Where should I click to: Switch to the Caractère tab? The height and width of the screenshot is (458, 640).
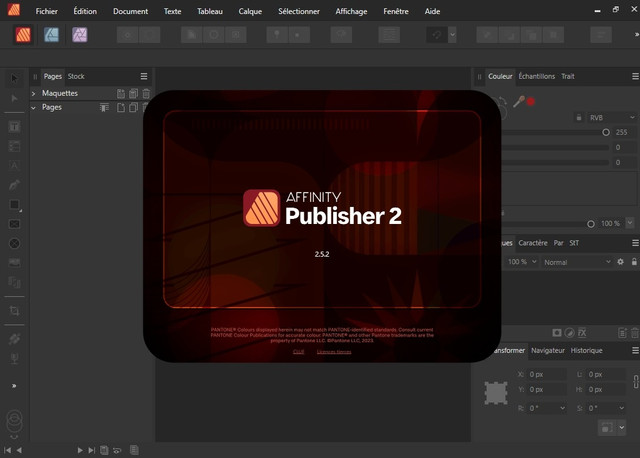(x=533, y=243)
